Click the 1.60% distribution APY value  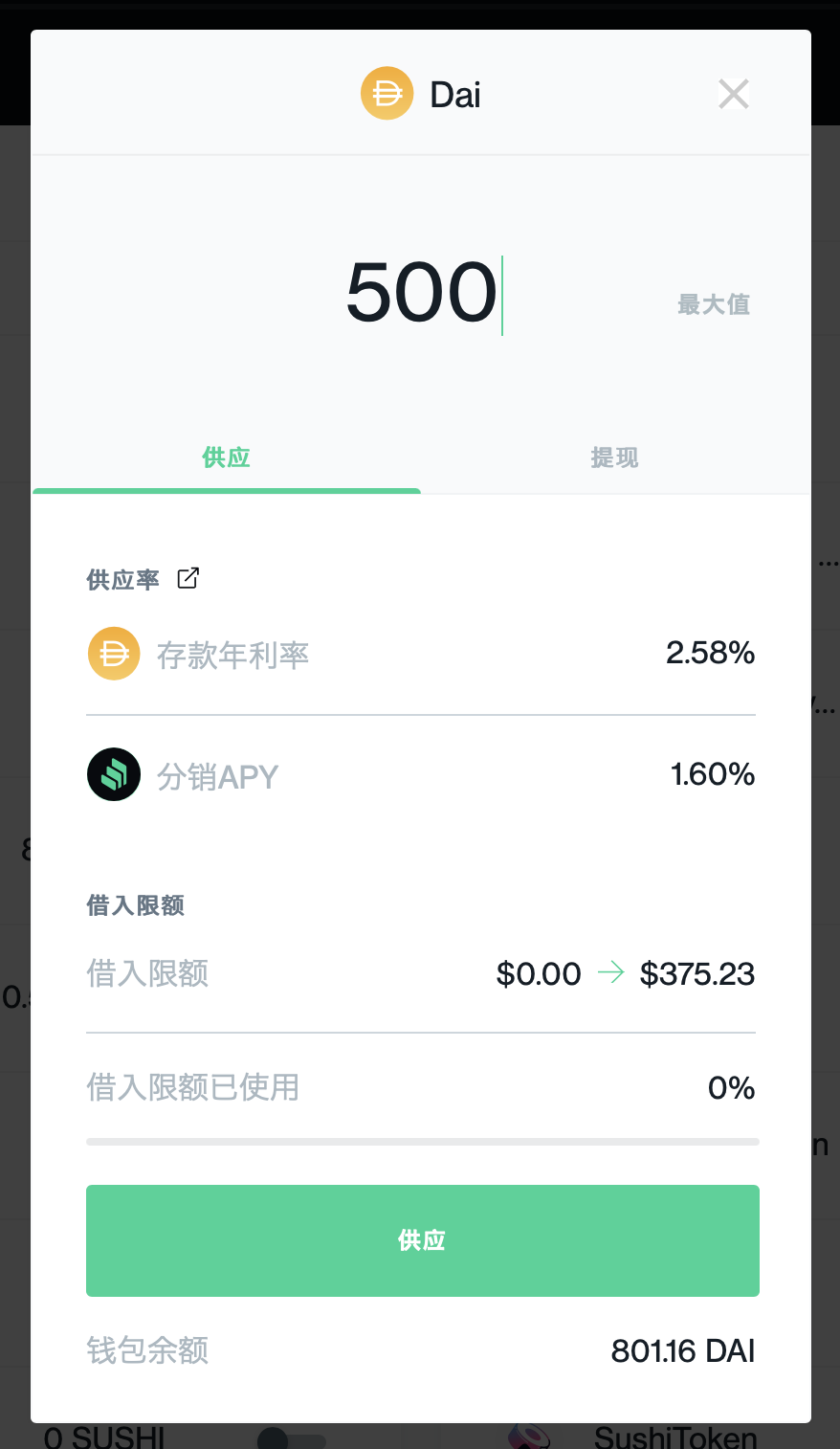[x=712, y=774]
